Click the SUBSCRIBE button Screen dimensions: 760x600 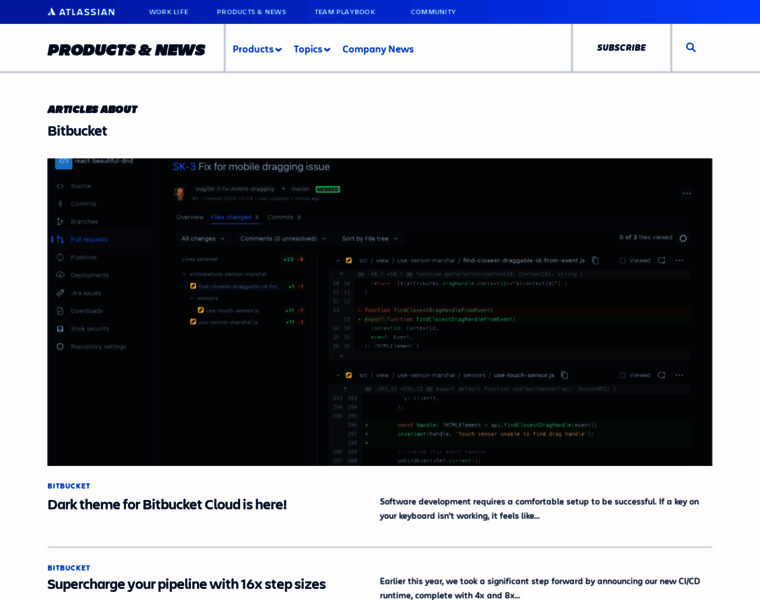621,47
